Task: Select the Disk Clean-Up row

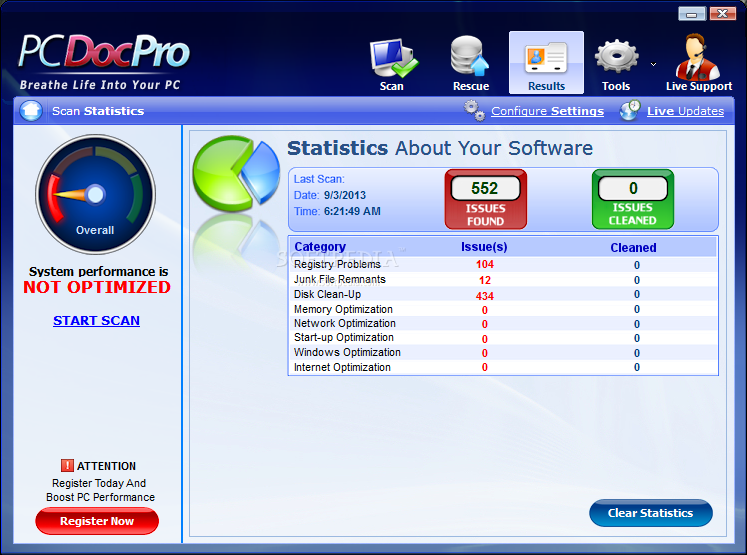Action: pos(503,295)
